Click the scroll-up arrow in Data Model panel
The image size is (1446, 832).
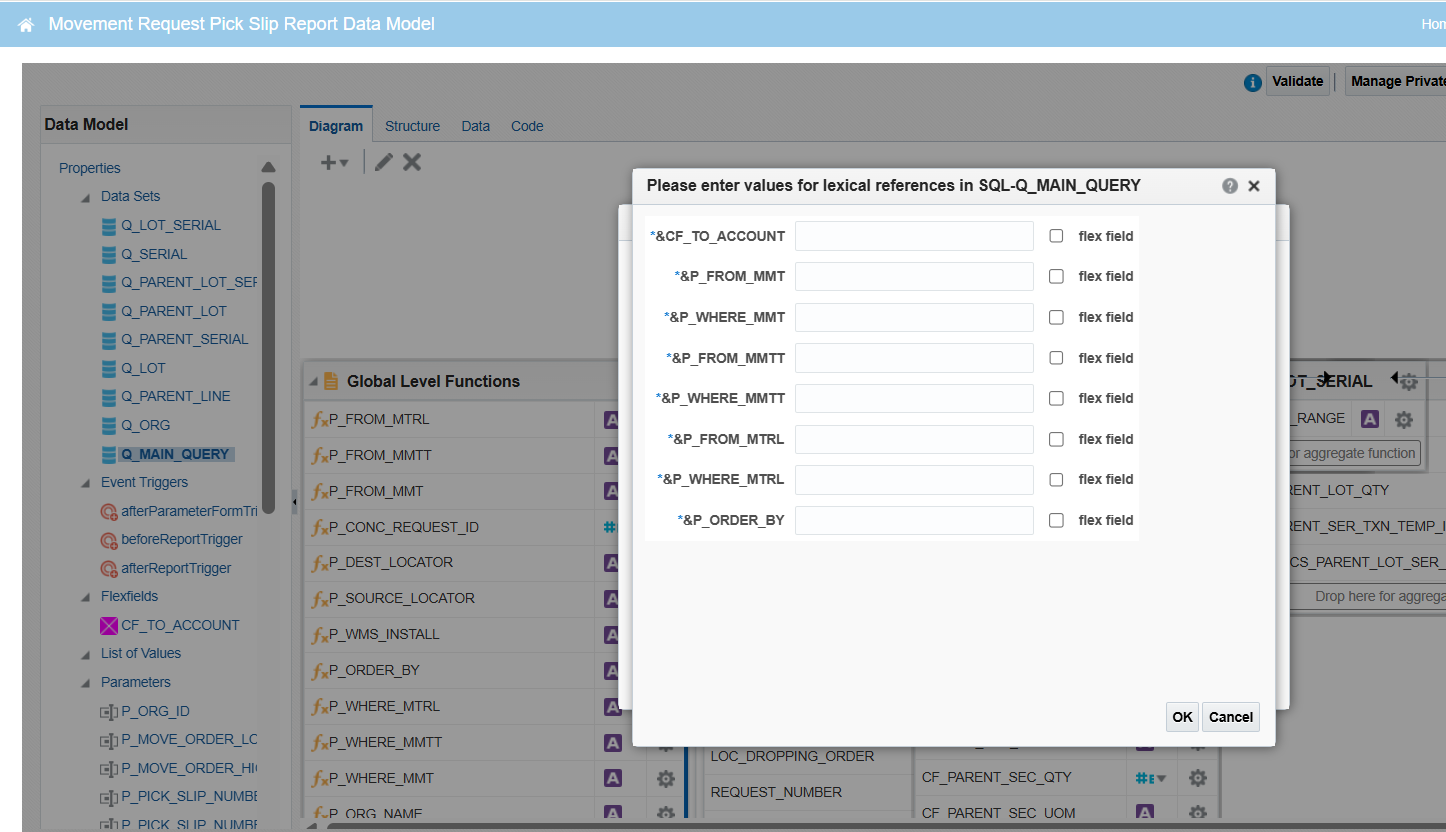[x=268, y=167]
